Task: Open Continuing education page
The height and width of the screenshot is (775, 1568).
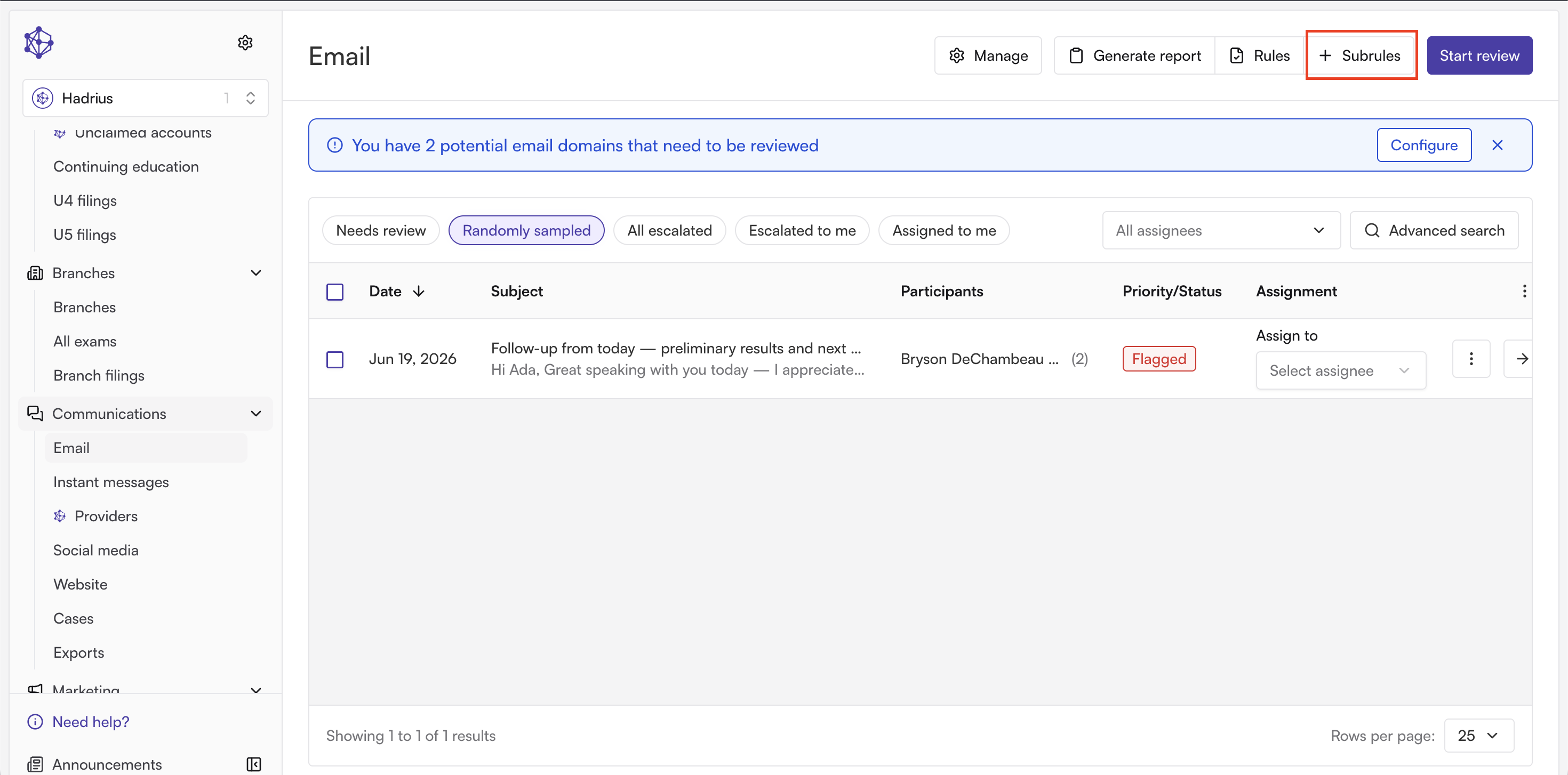Action: 126,166
